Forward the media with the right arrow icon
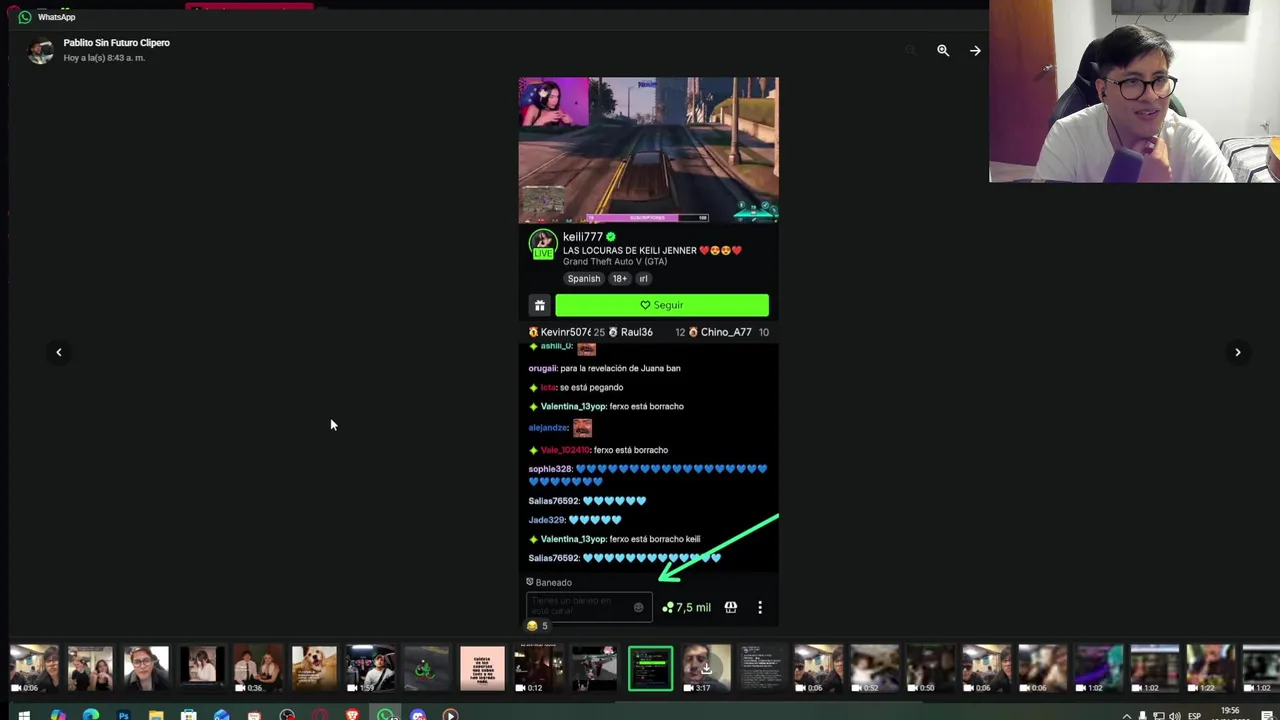1280x720 pixels. pyautogui.click(x=975, y=50)
